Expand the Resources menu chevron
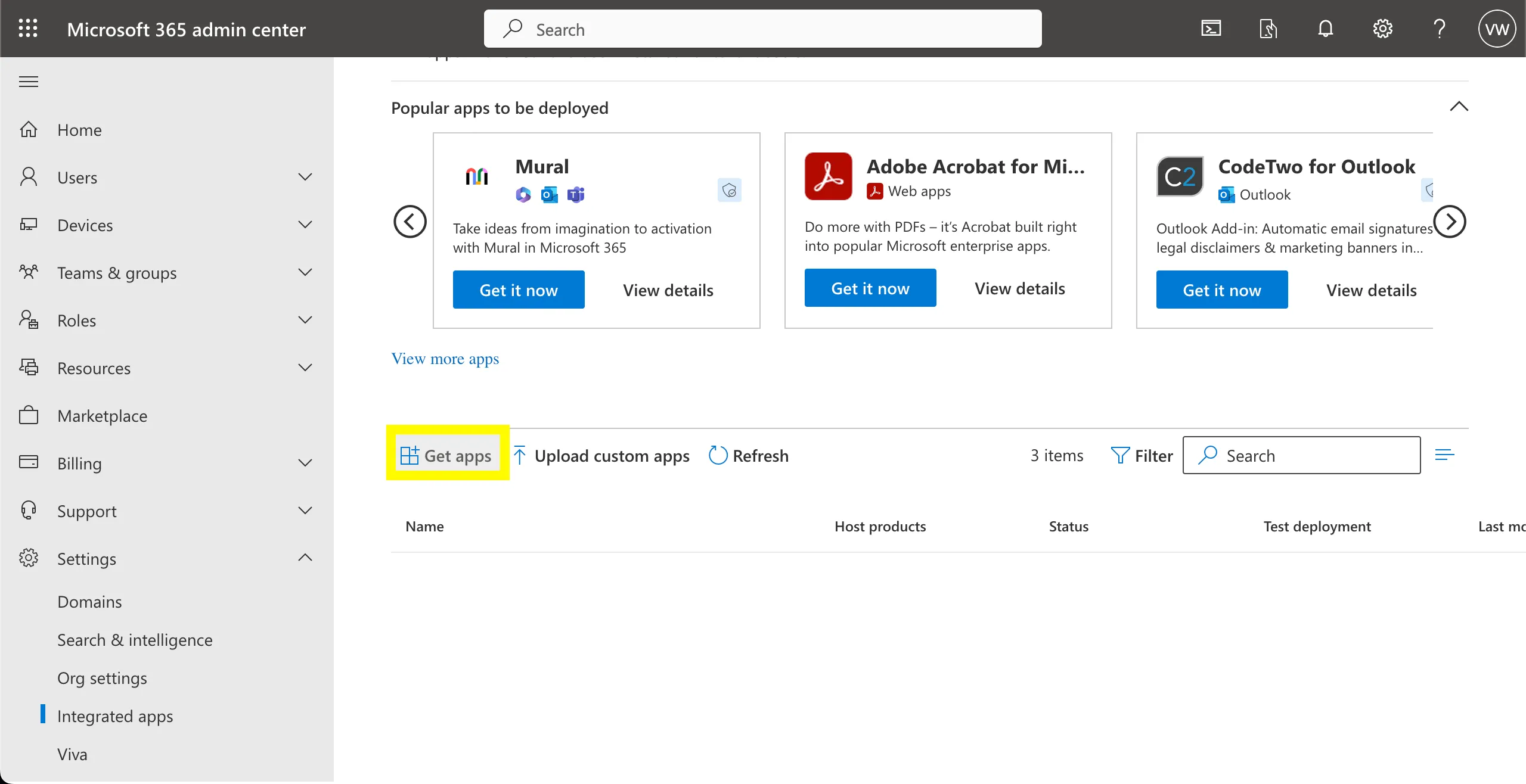This screenshot has width=1526, height=784. [305, 368]
